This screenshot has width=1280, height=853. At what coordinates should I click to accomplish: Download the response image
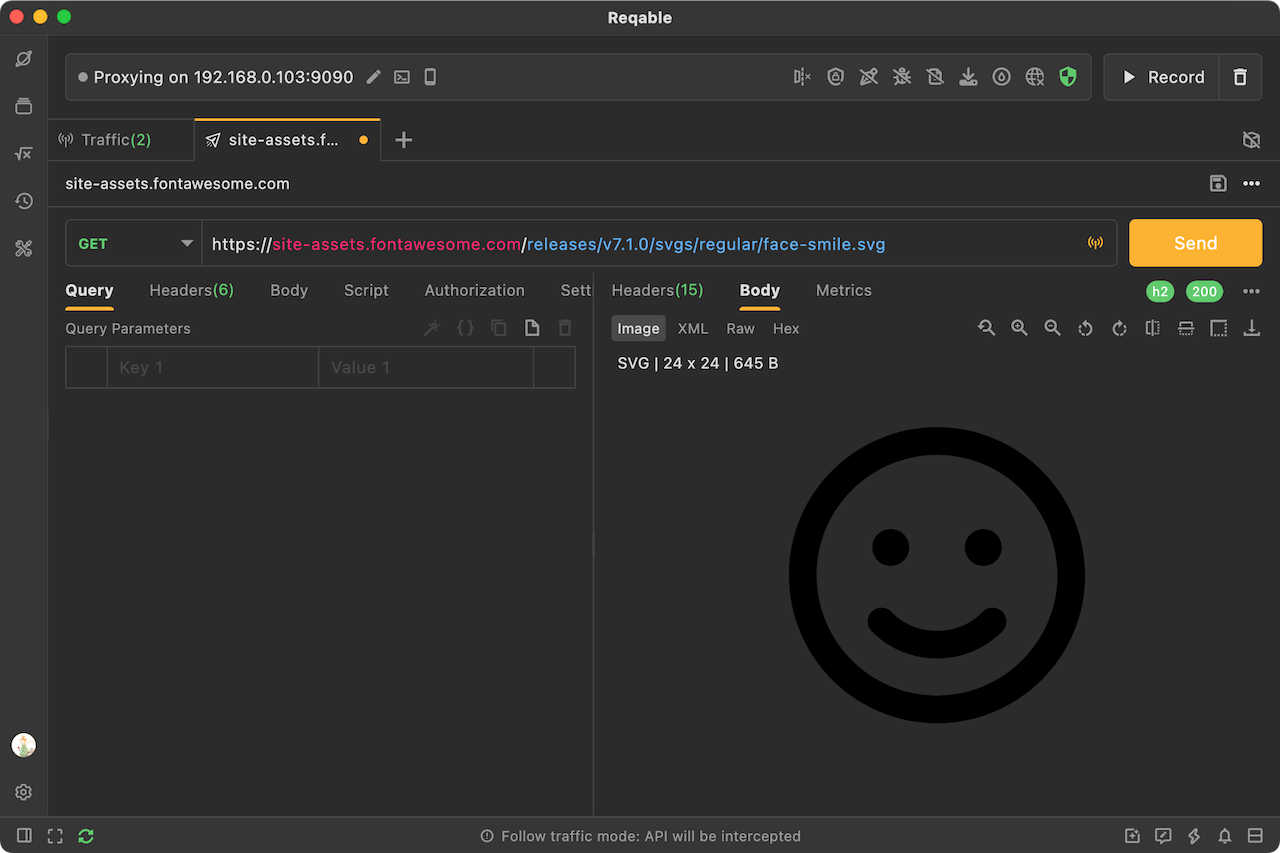(x=1251, y=328)
